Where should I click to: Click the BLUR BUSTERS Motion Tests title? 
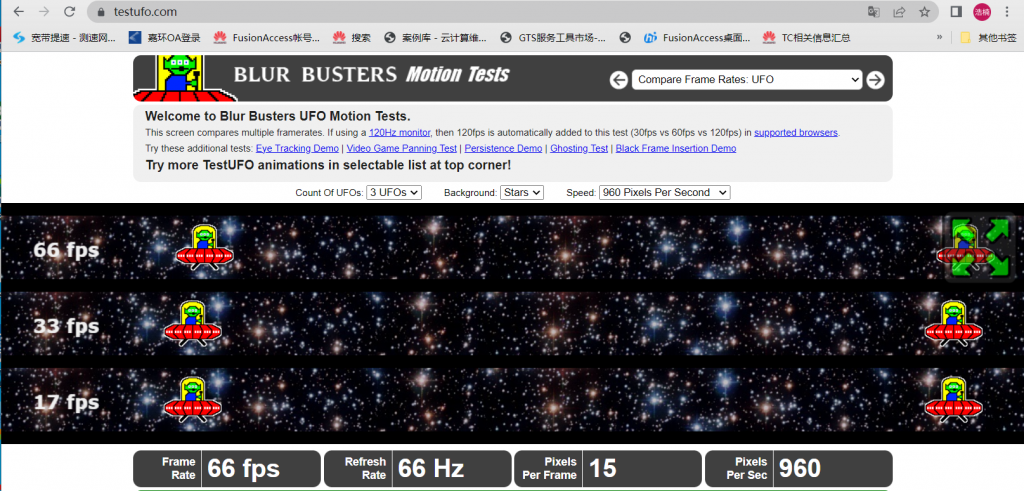point(371,74)
